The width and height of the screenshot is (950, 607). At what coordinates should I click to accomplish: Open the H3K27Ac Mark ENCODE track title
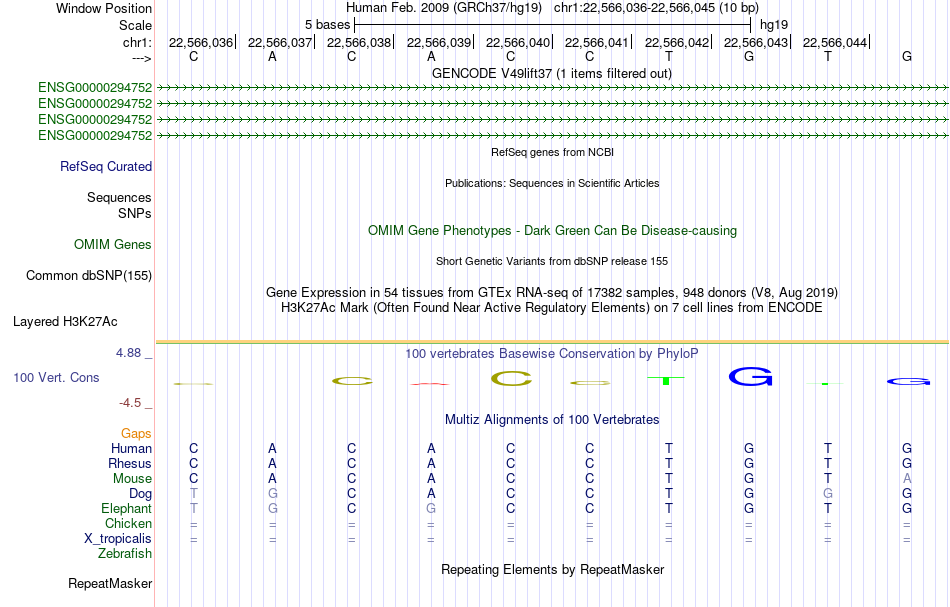pos(552,307)
